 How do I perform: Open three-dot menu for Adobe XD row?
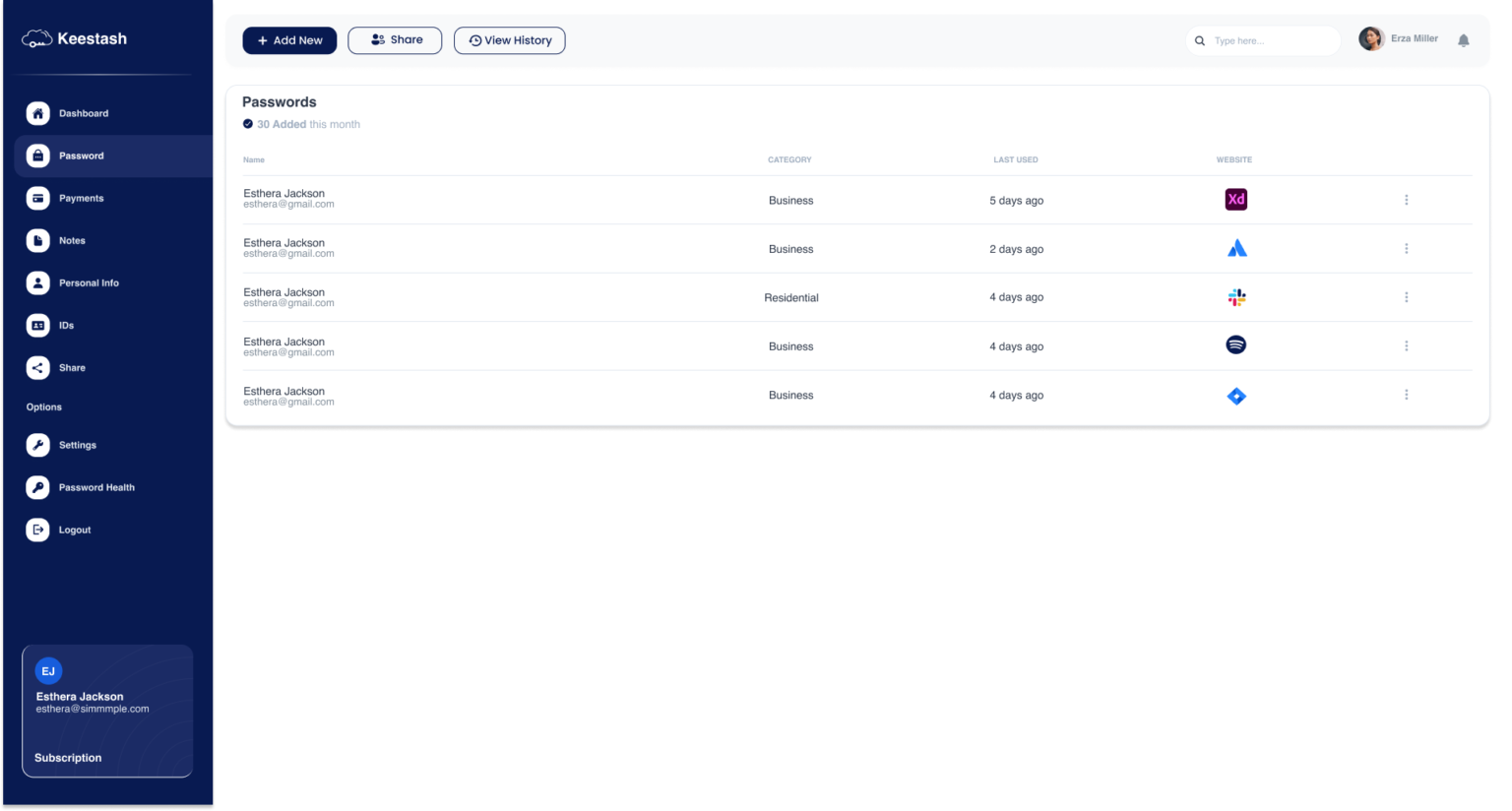[x=1406, y=200]
